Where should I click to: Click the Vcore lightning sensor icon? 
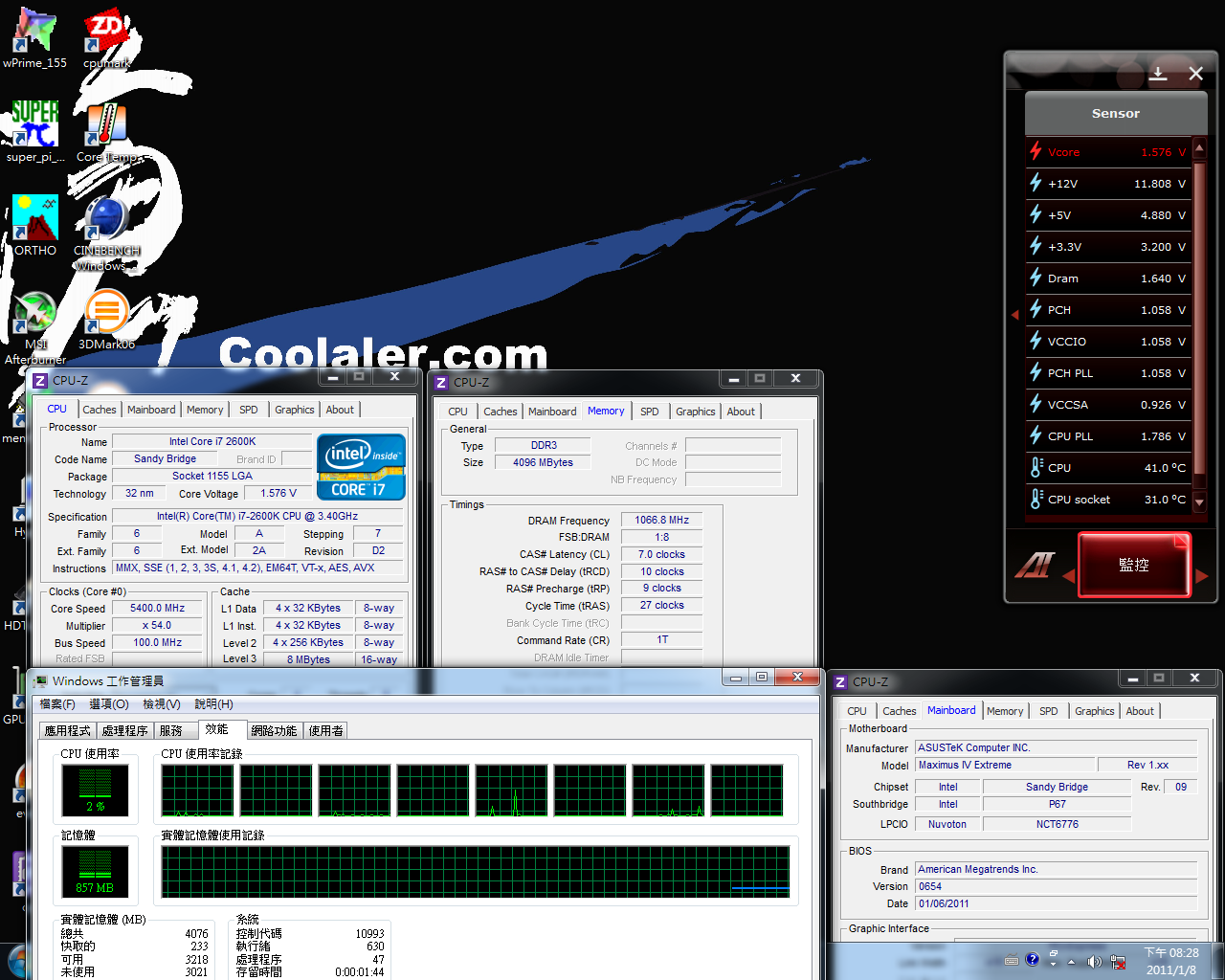(1036, 151)
